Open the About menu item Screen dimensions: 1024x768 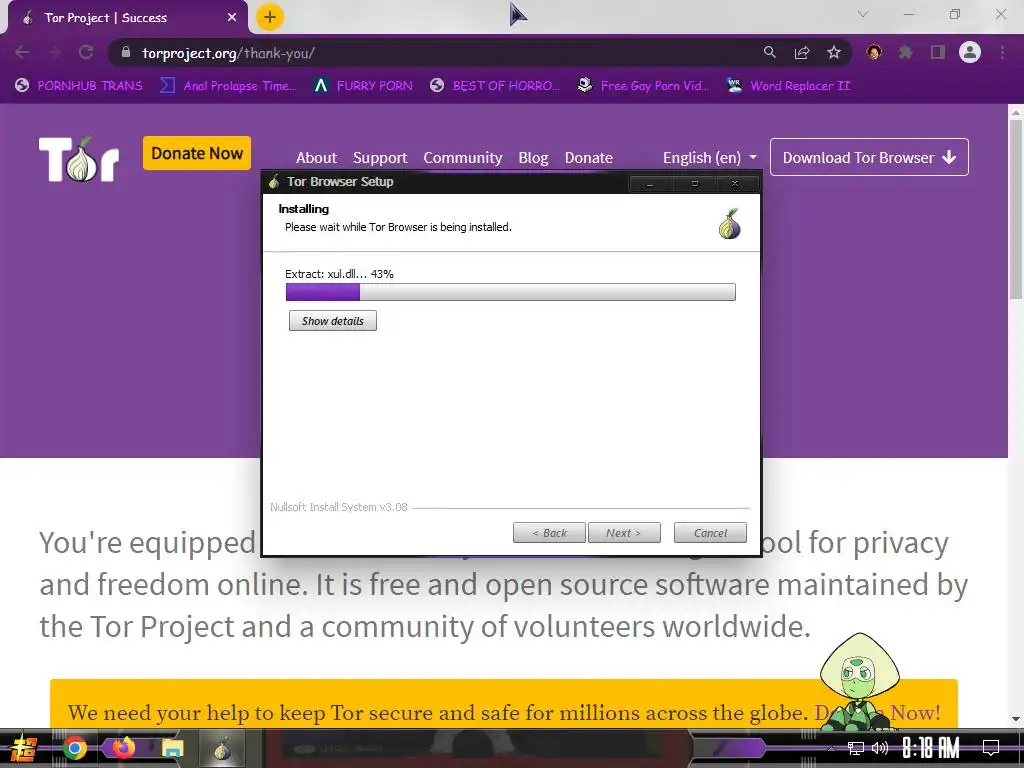[316, 157]
